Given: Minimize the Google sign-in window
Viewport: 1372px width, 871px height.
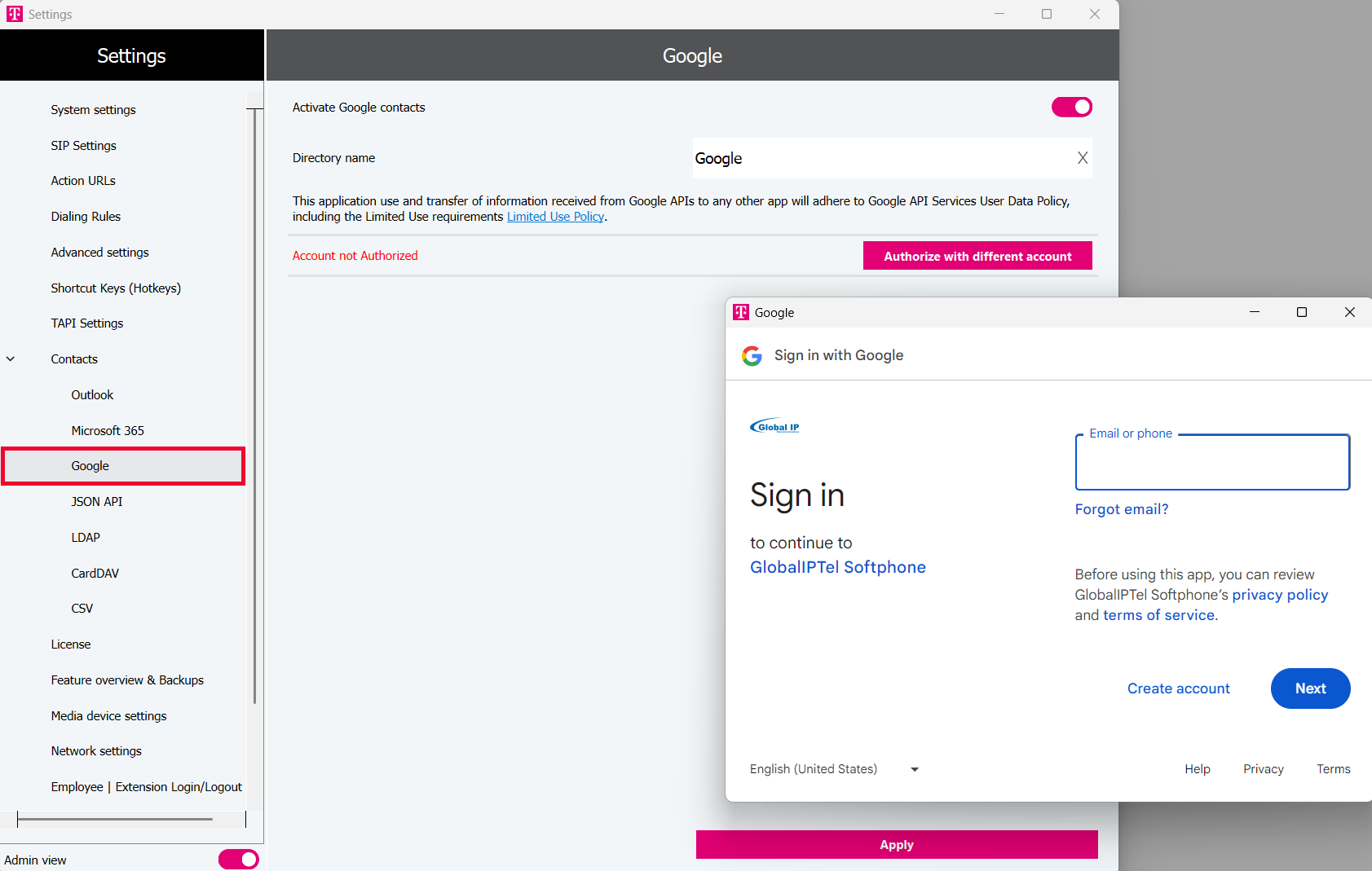Looking at the screenshot, I should (1254, 312).
